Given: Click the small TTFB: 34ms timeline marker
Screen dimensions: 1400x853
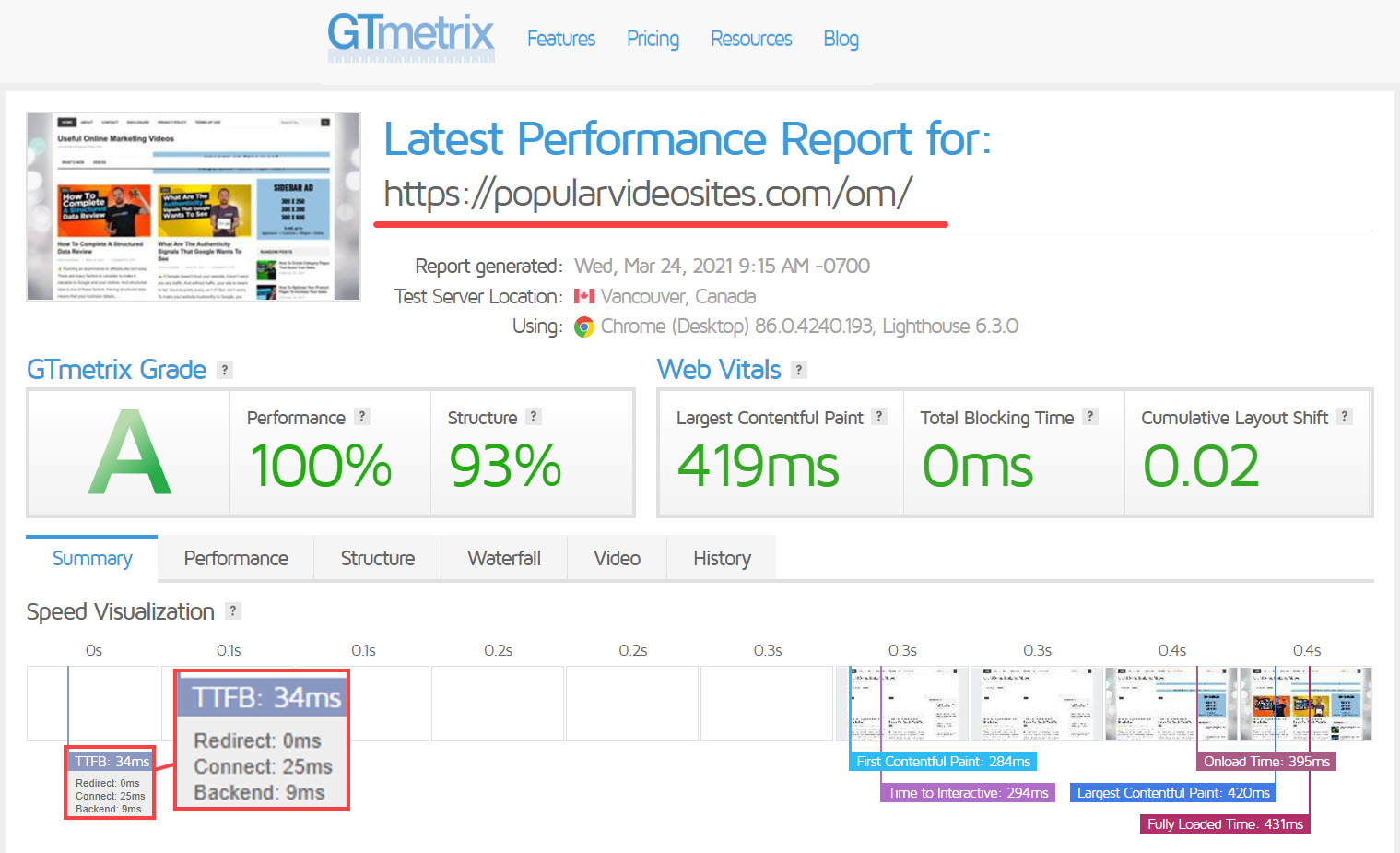Looking at the screenshot, I should coord(110,761).
